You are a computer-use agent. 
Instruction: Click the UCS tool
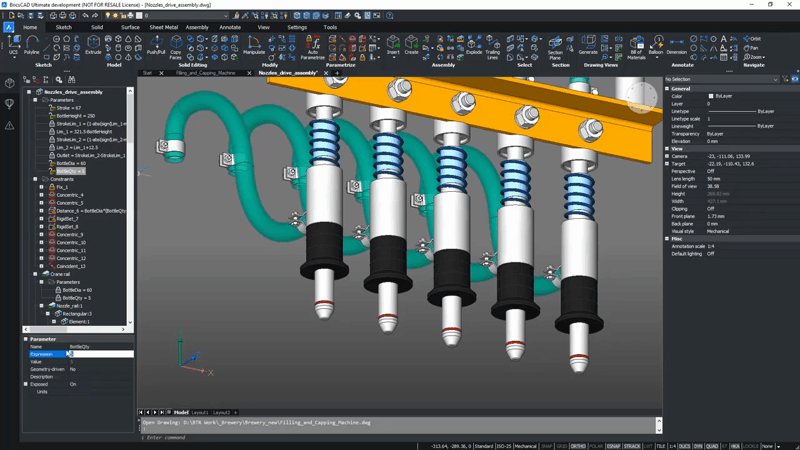(13, 45)
